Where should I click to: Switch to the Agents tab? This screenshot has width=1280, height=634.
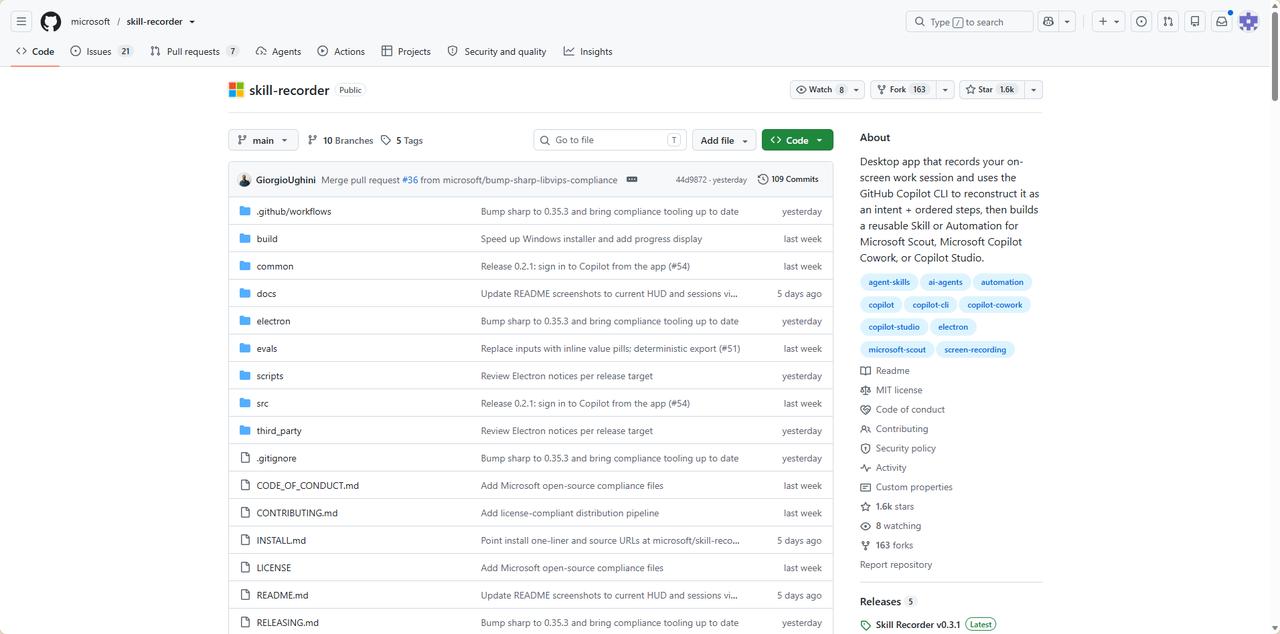[278, 51]
